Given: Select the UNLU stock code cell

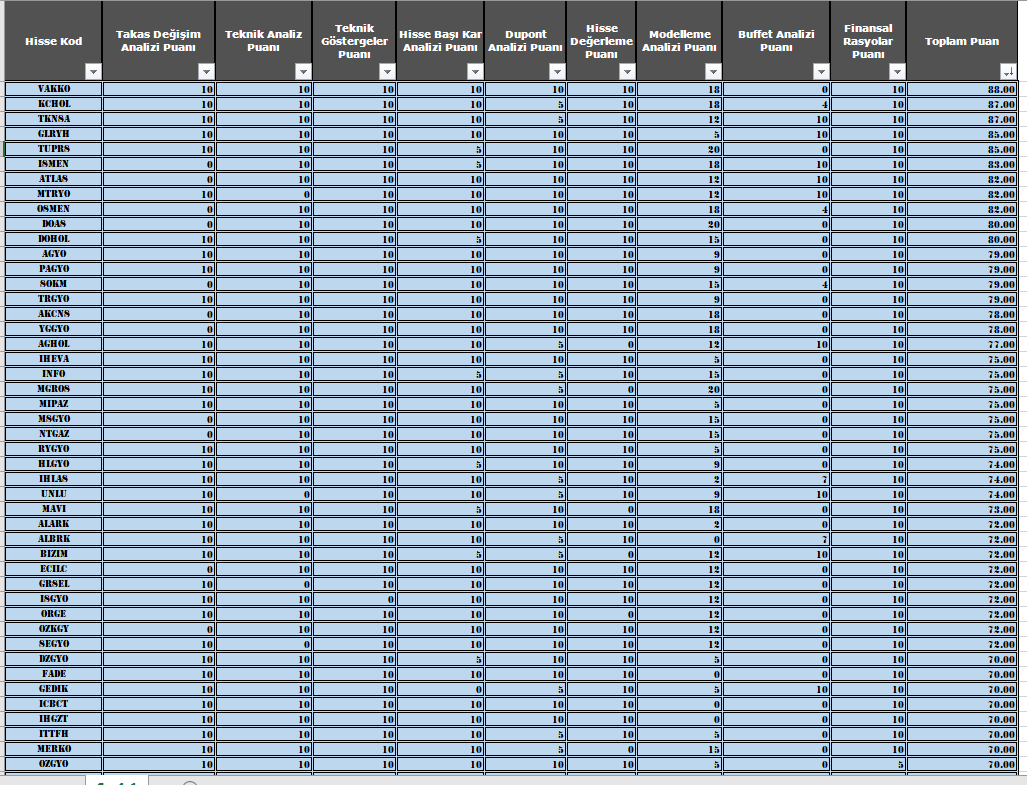Looking at the screenshot, I should click(54, 494).
